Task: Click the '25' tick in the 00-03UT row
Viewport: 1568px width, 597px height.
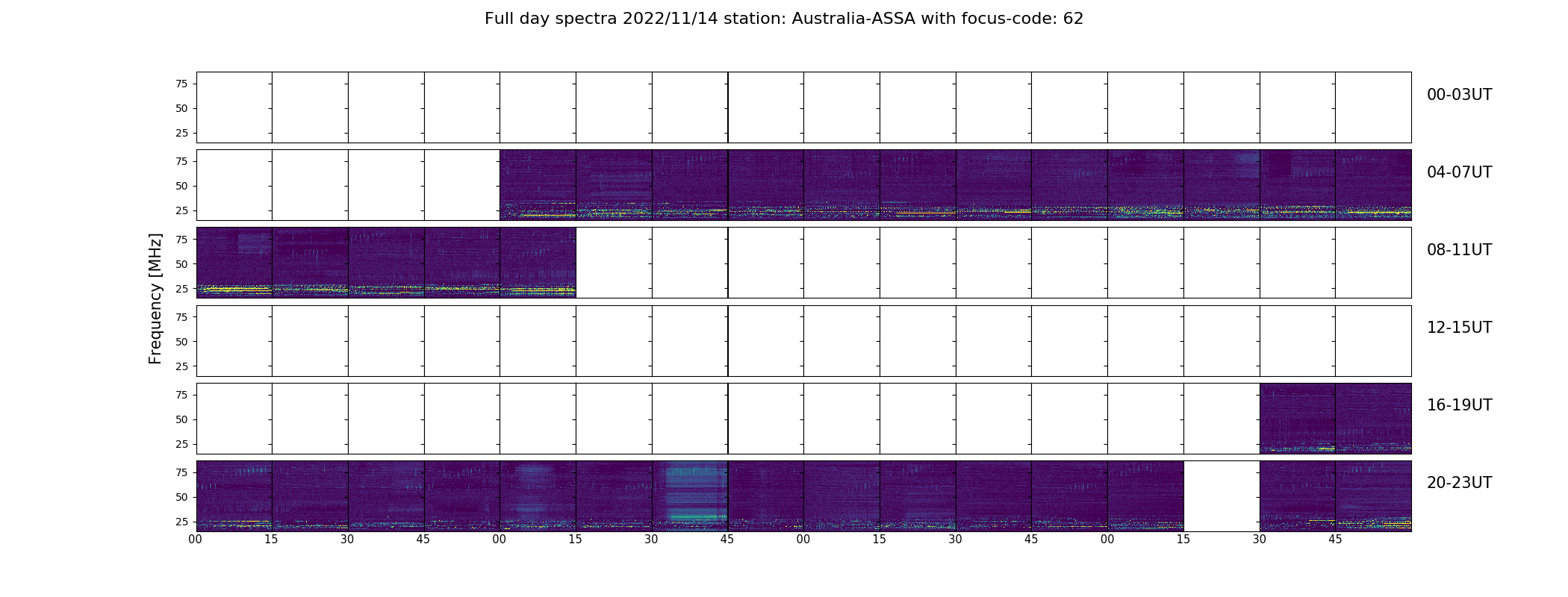Action: pyautogui.click(x=181, y=133)
